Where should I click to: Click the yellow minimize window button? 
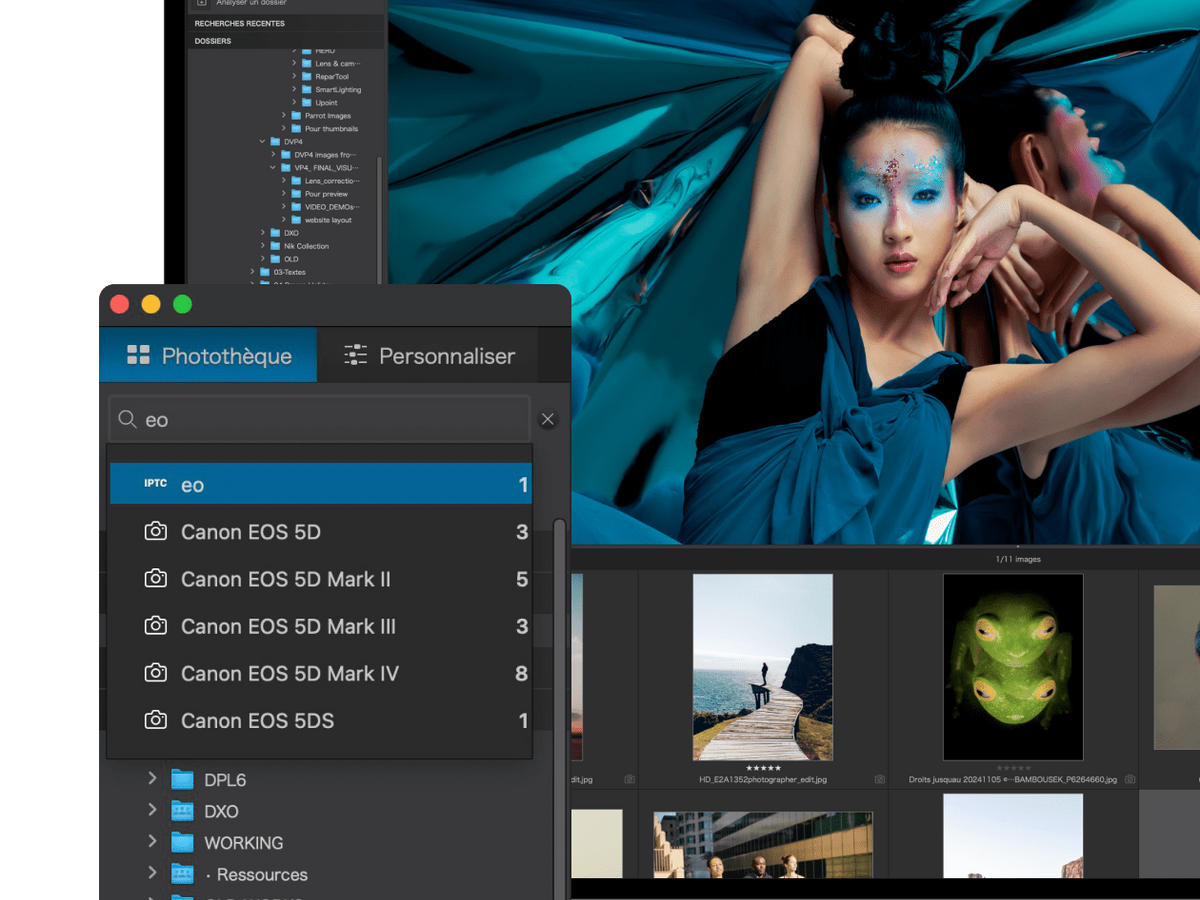pos(151,305)
